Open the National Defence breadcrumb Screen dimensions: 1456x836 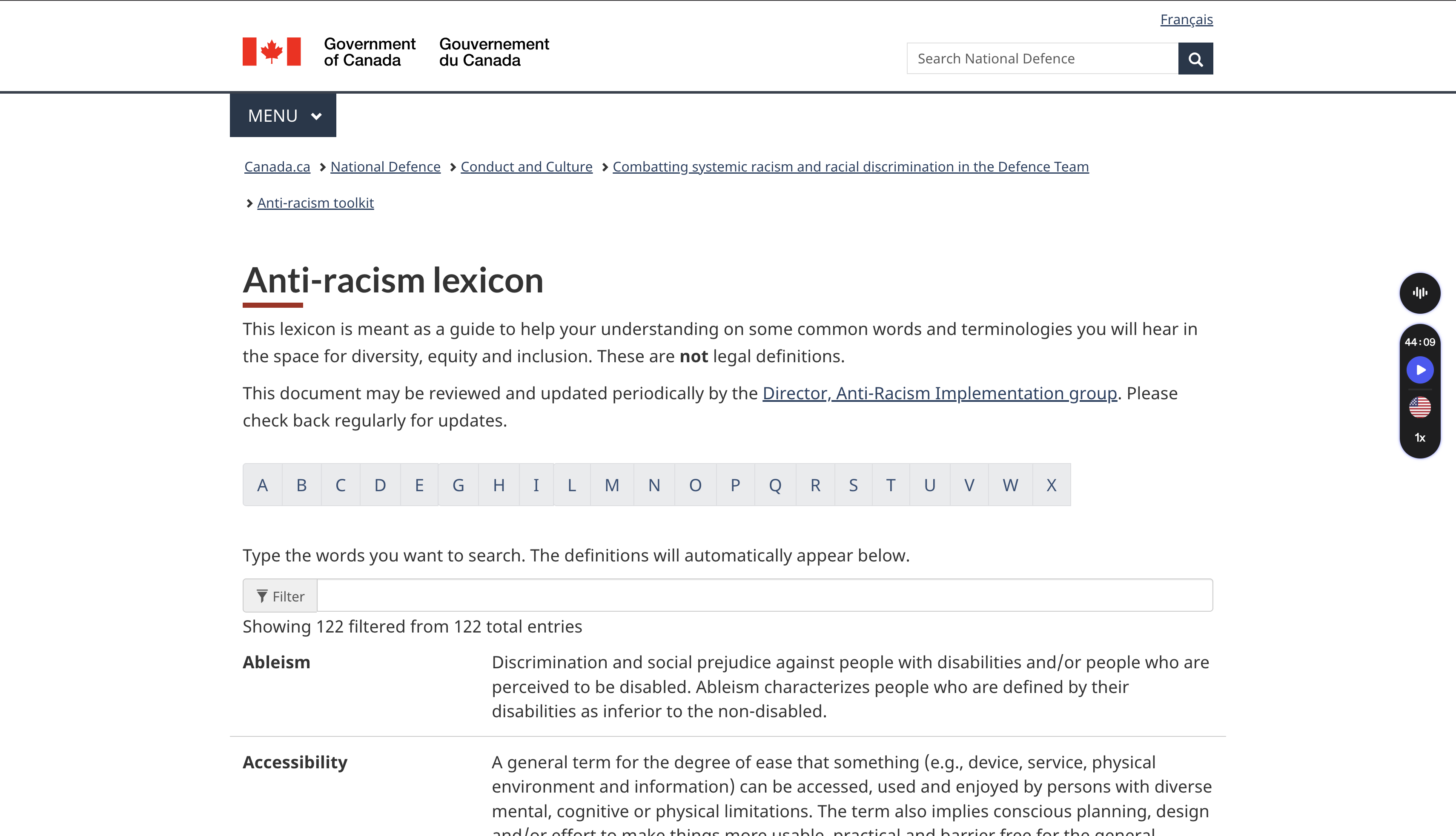click(x=385, y=166)
